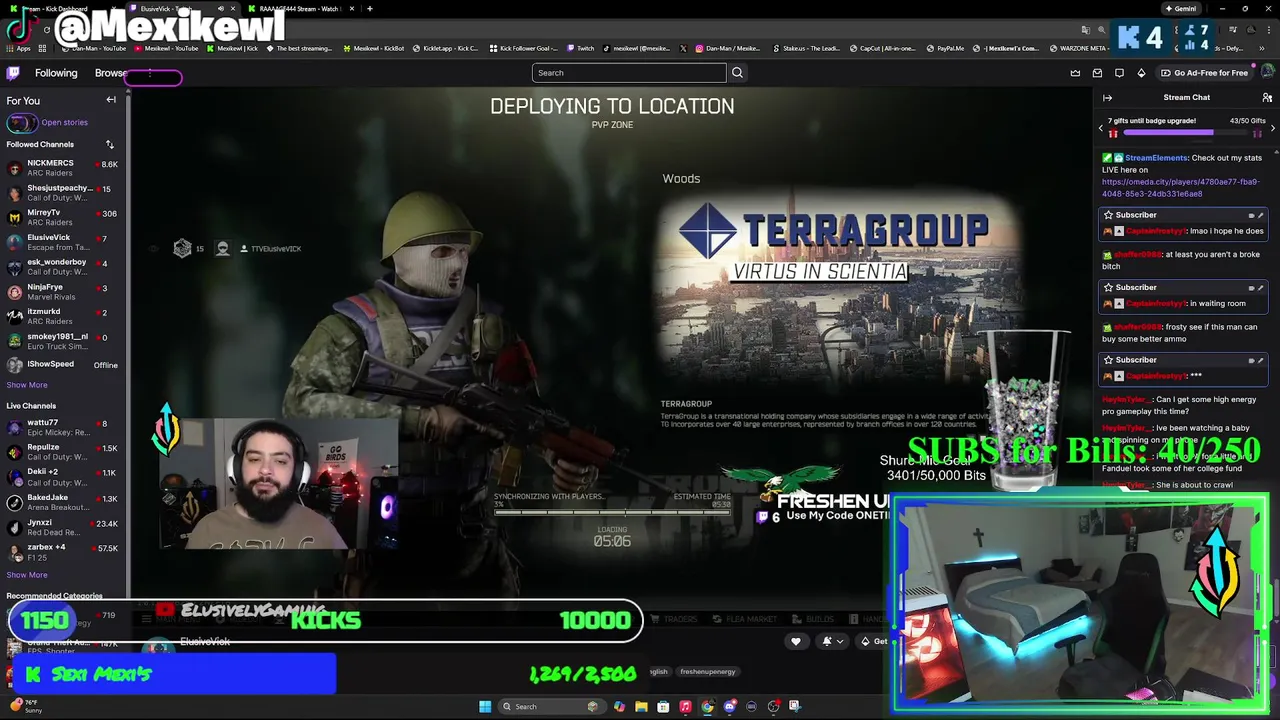1280x720 pixels.
Task: Open the Windows Start menu
Action: point(485,707)
